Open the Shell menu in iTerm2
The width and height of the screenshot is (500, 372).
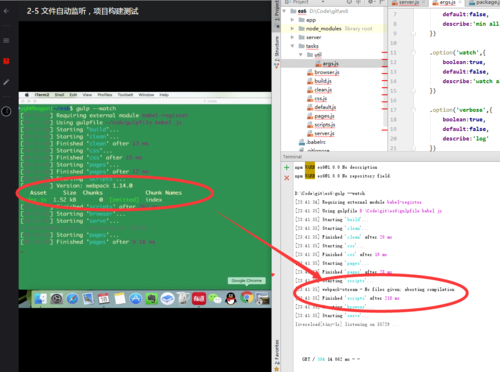(59, 95)
